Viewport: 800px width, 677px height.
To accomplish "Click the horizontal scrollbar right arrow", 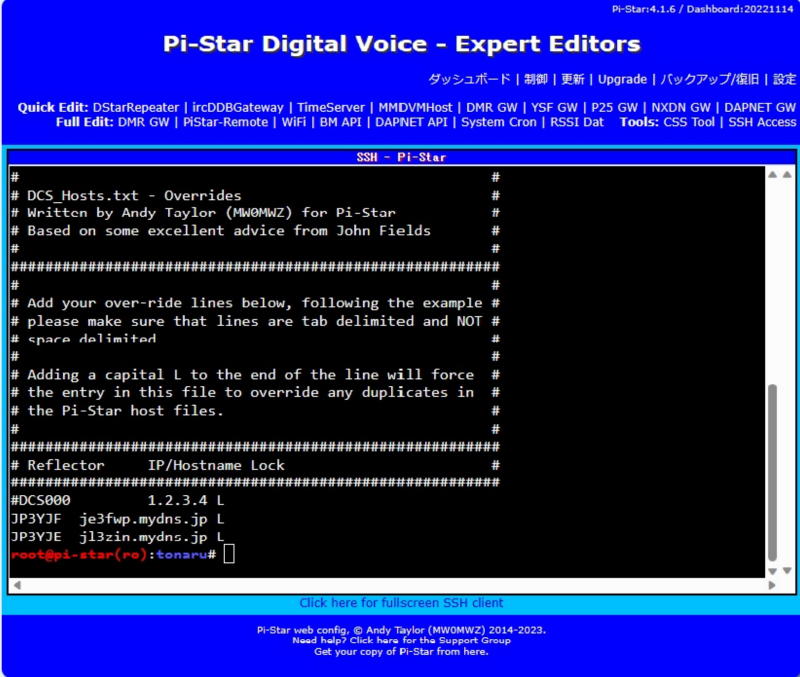I will pos(772,585).
